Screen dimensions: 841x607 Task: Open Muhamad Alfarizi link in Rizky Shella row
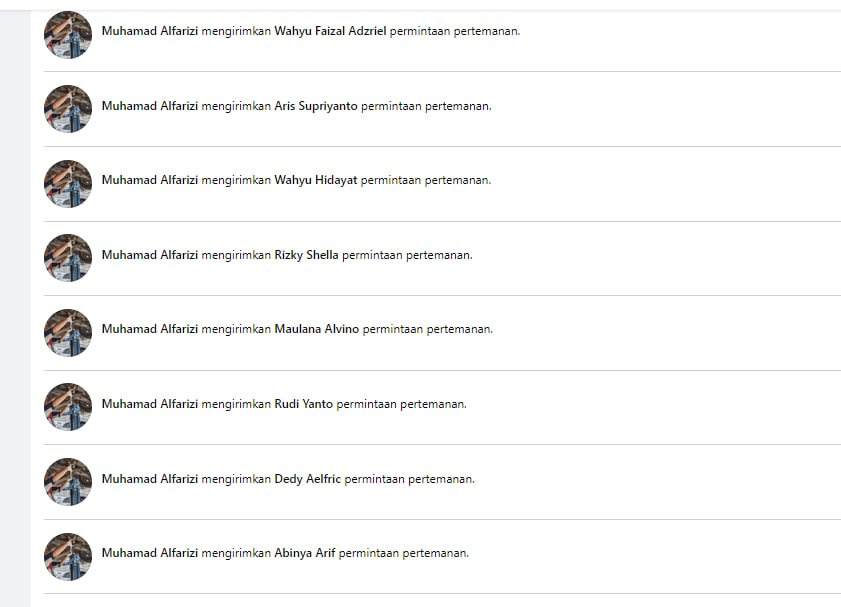pos(149,255)
